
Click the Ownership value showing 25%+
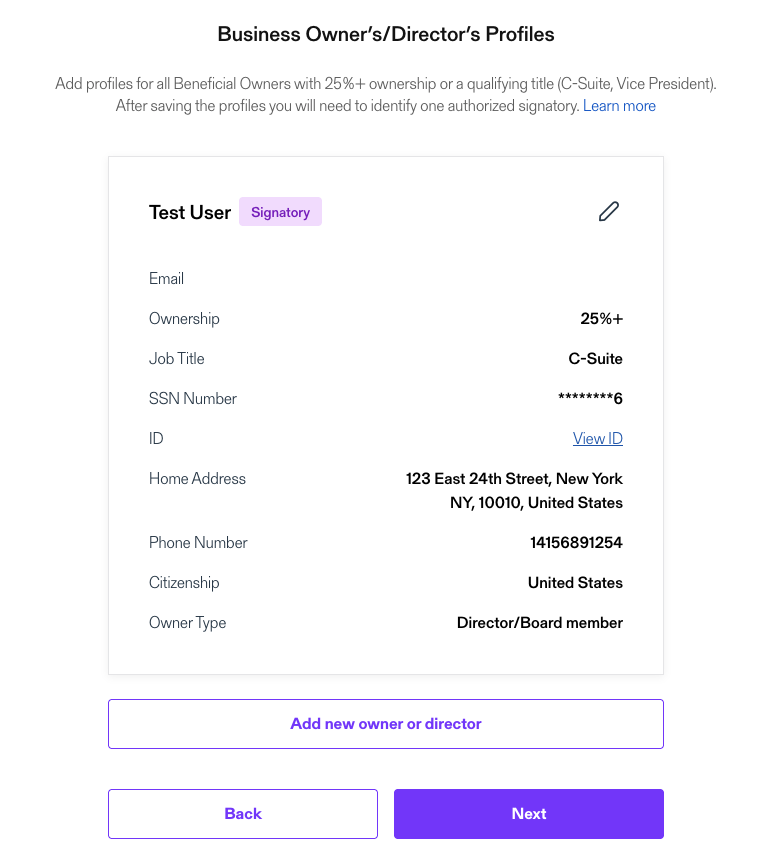(601, 318)
